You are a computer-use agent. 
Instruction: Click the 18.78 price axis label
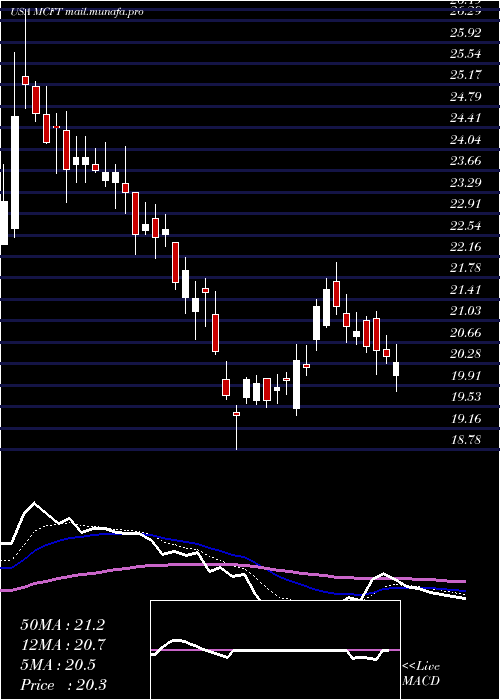[x=466, y=440]
